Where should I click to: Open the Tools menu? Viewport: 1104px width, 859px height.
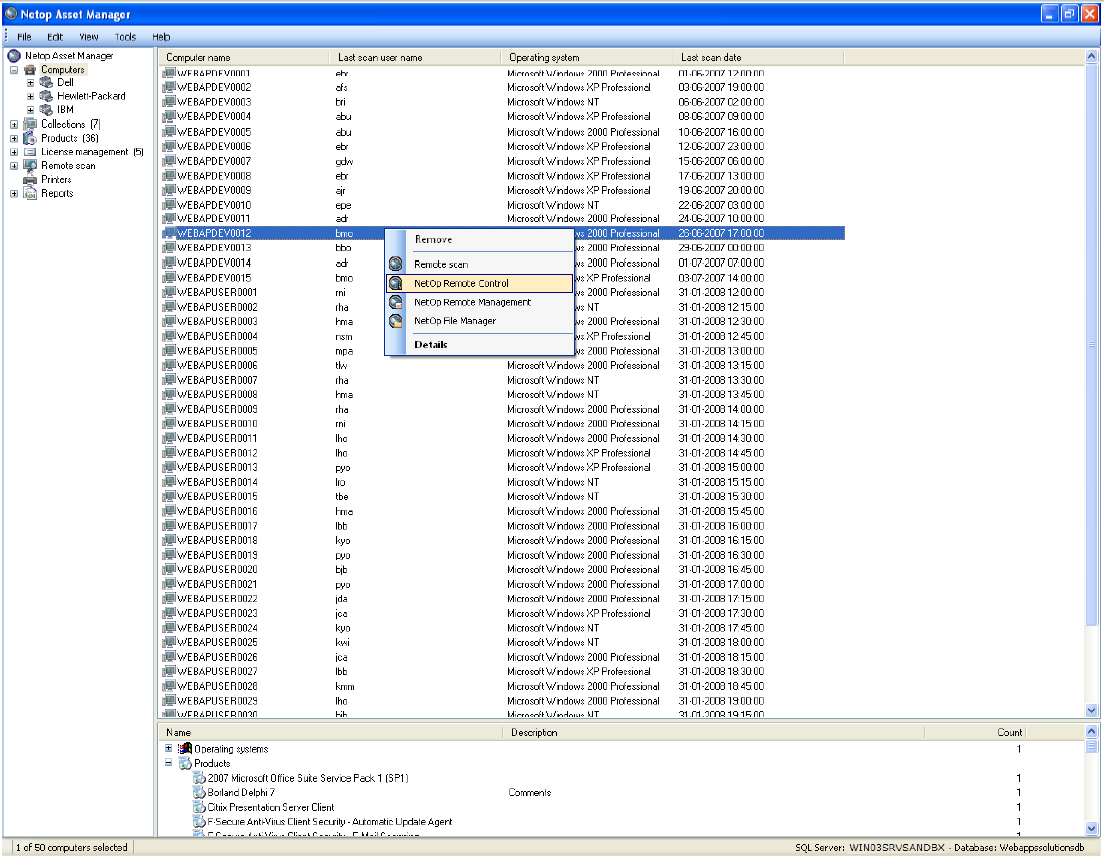(x=125, y=37)
